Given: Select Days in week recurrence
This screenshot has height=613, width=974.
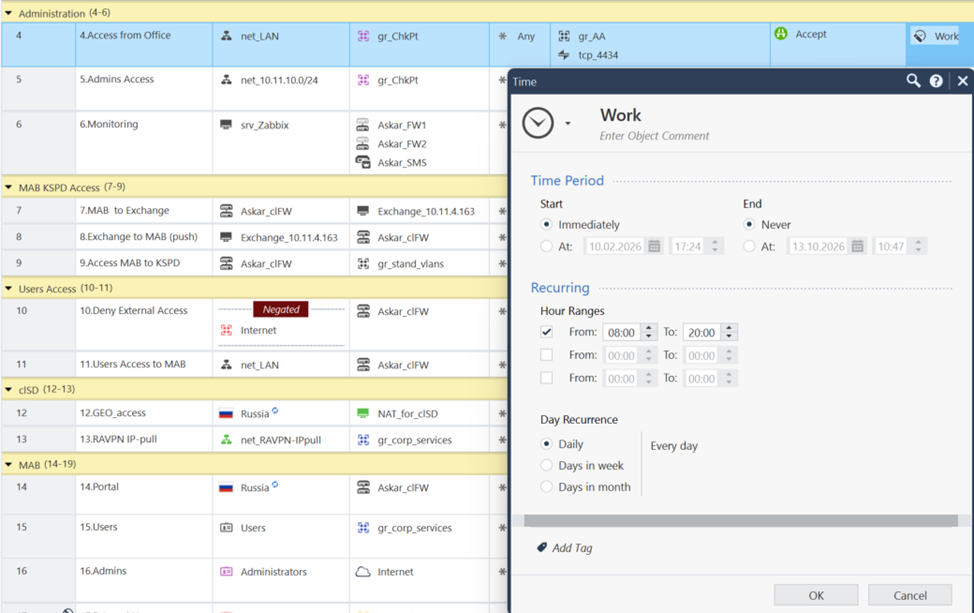Looking at the screenshot, I should click(547, 465).
